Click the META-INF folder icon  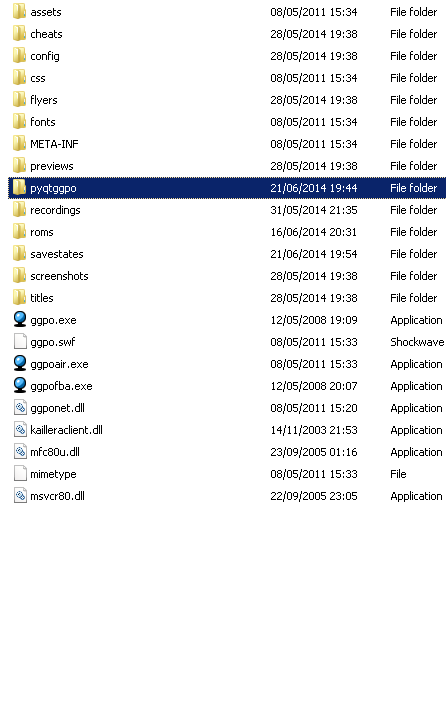pyautogui.click(x=19, y=144)
